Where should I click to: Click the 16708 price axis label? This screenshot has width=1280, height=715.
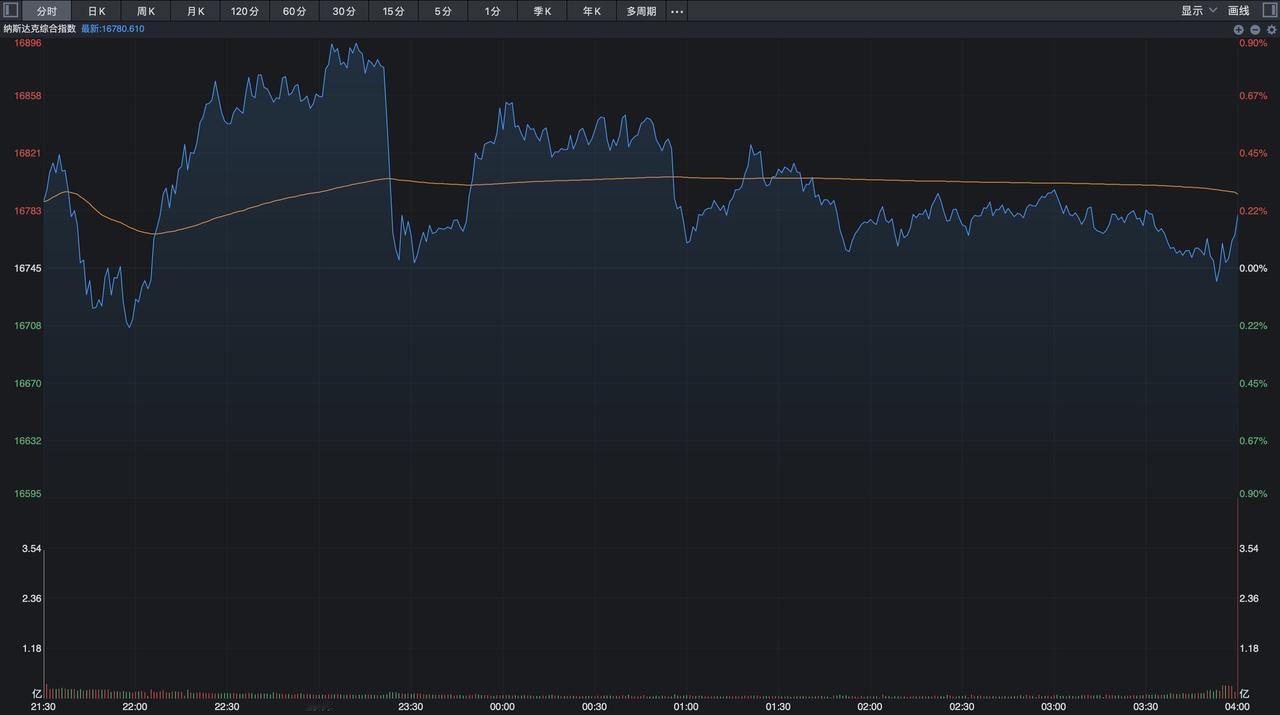27,326
